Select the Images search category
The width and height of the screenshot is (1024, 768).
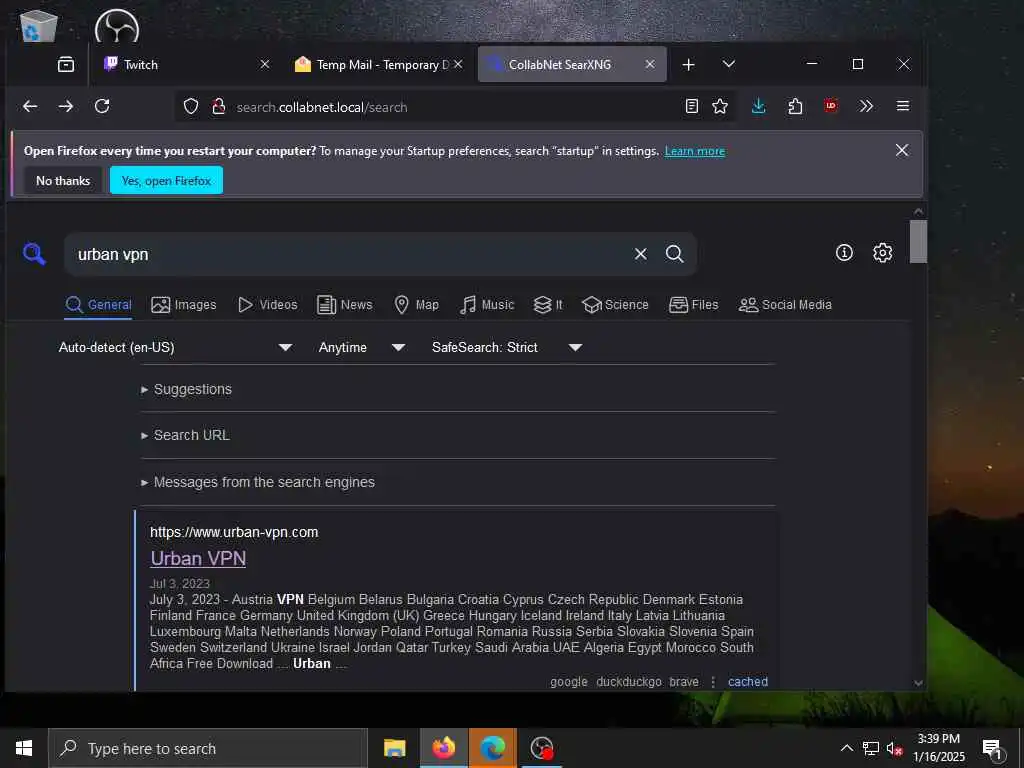tap(184, 305)
